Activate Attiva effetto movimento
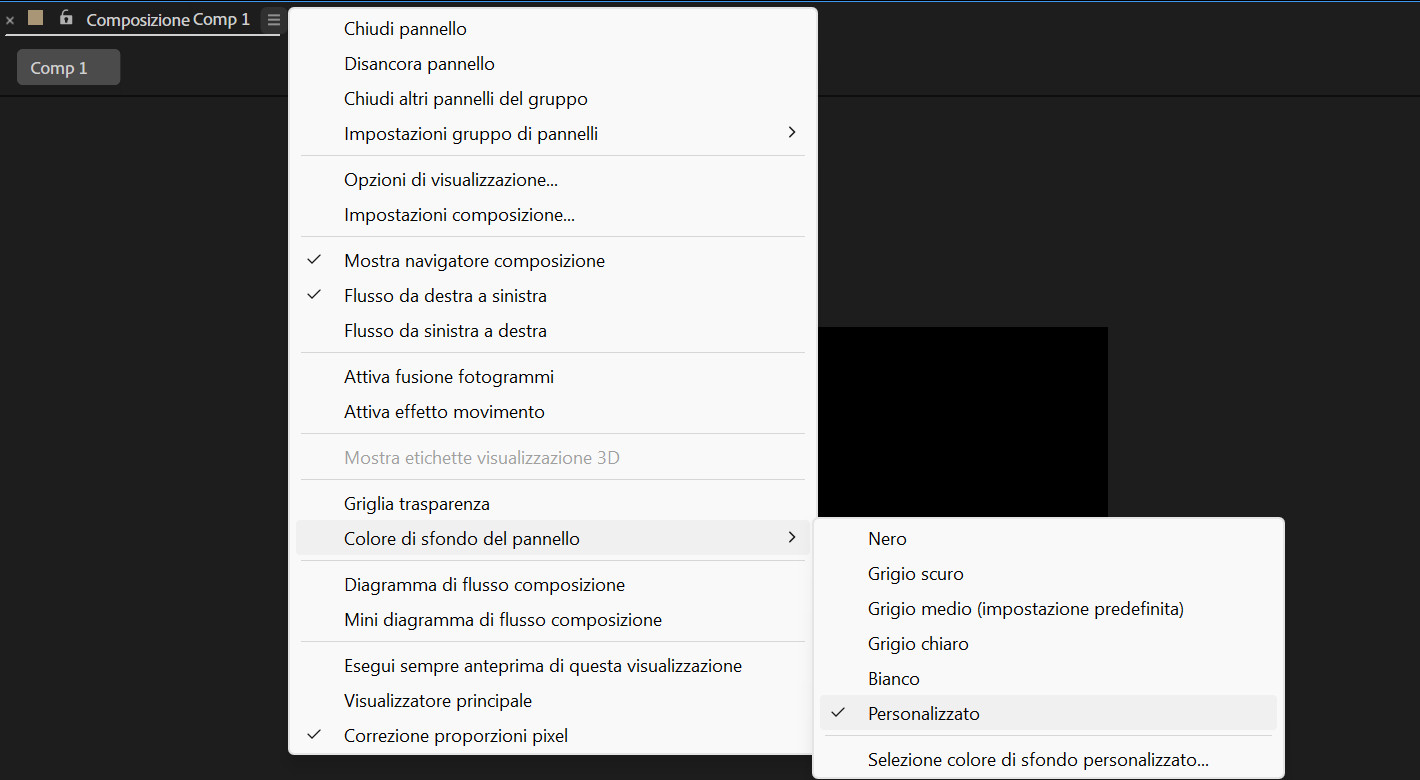1420x780 pixels. pyautogui.click(x=444, y=412)
